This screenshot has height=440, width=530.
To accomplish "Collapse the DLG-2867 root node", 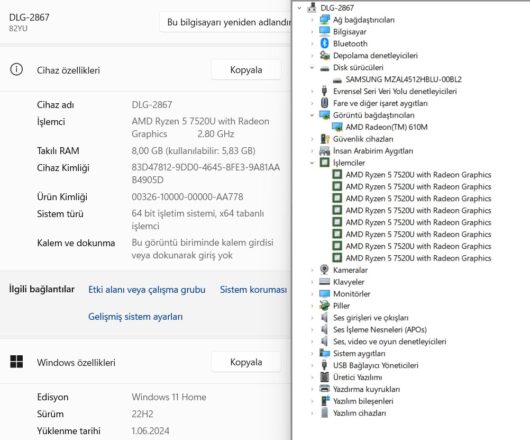I will point(299,7).
